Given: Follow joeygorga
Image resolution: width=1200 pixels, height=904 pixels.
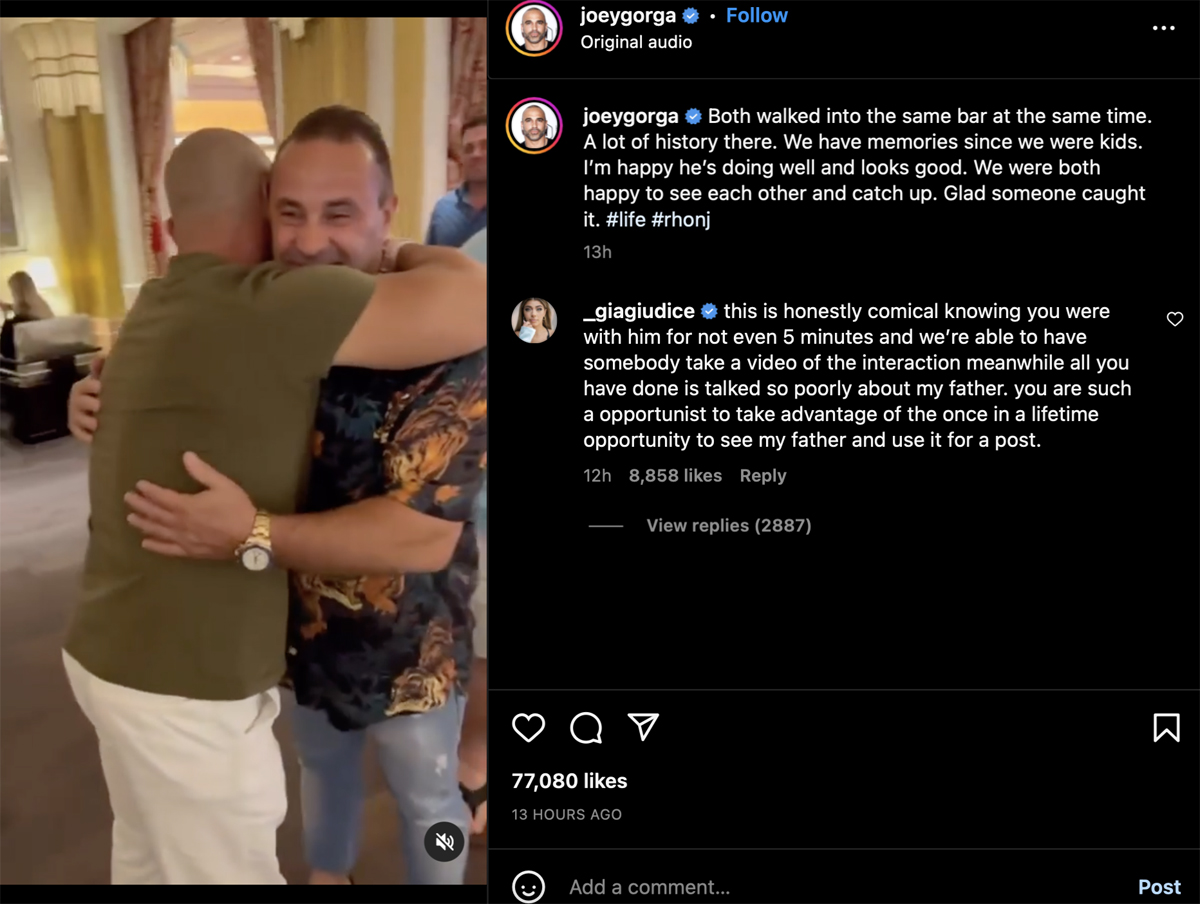Looking at the screenshot, I should click(756, 15).
